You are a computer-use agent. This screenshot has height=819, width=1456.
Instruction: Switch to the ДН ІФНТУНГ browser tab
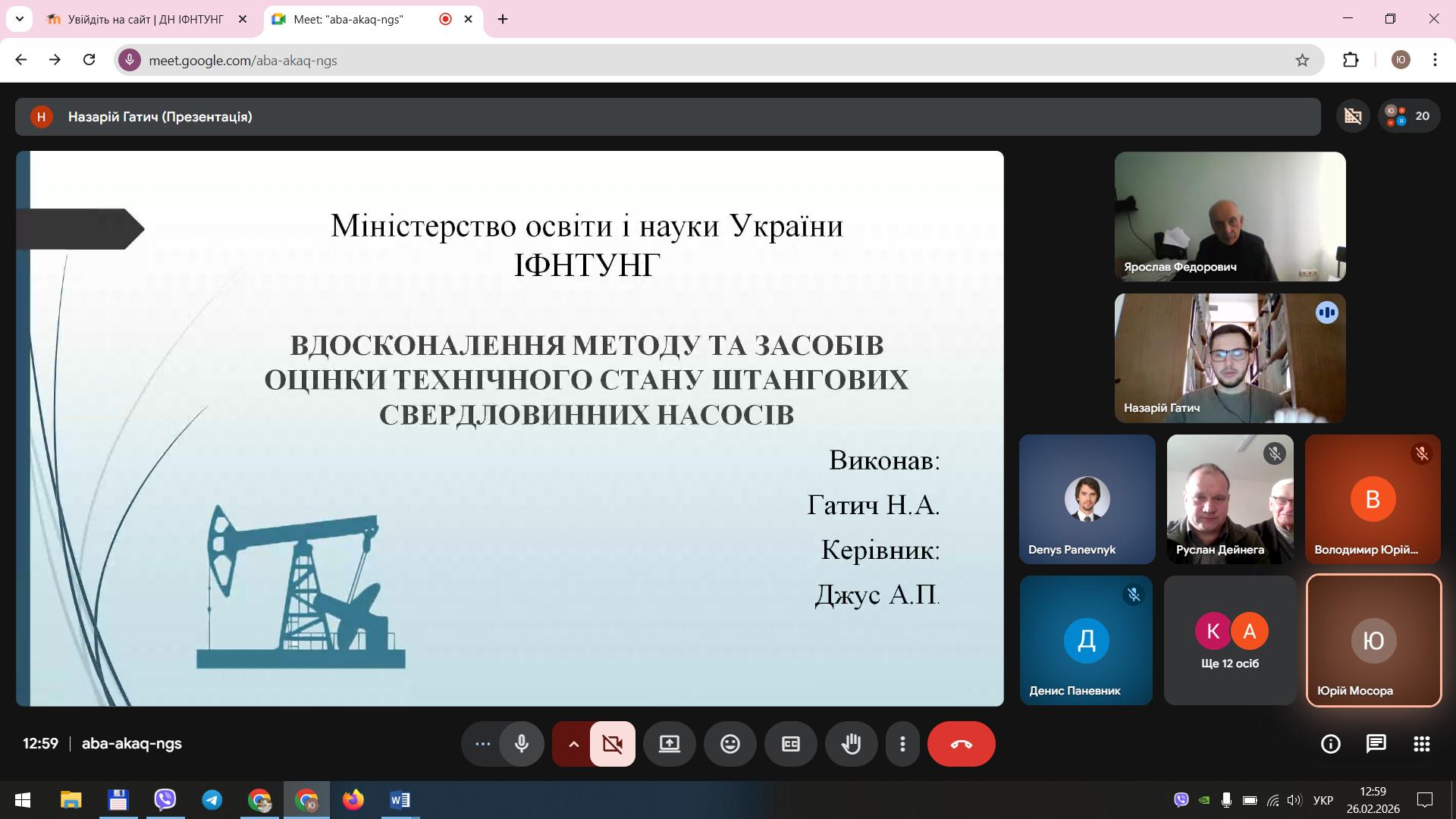click(146, 19)
